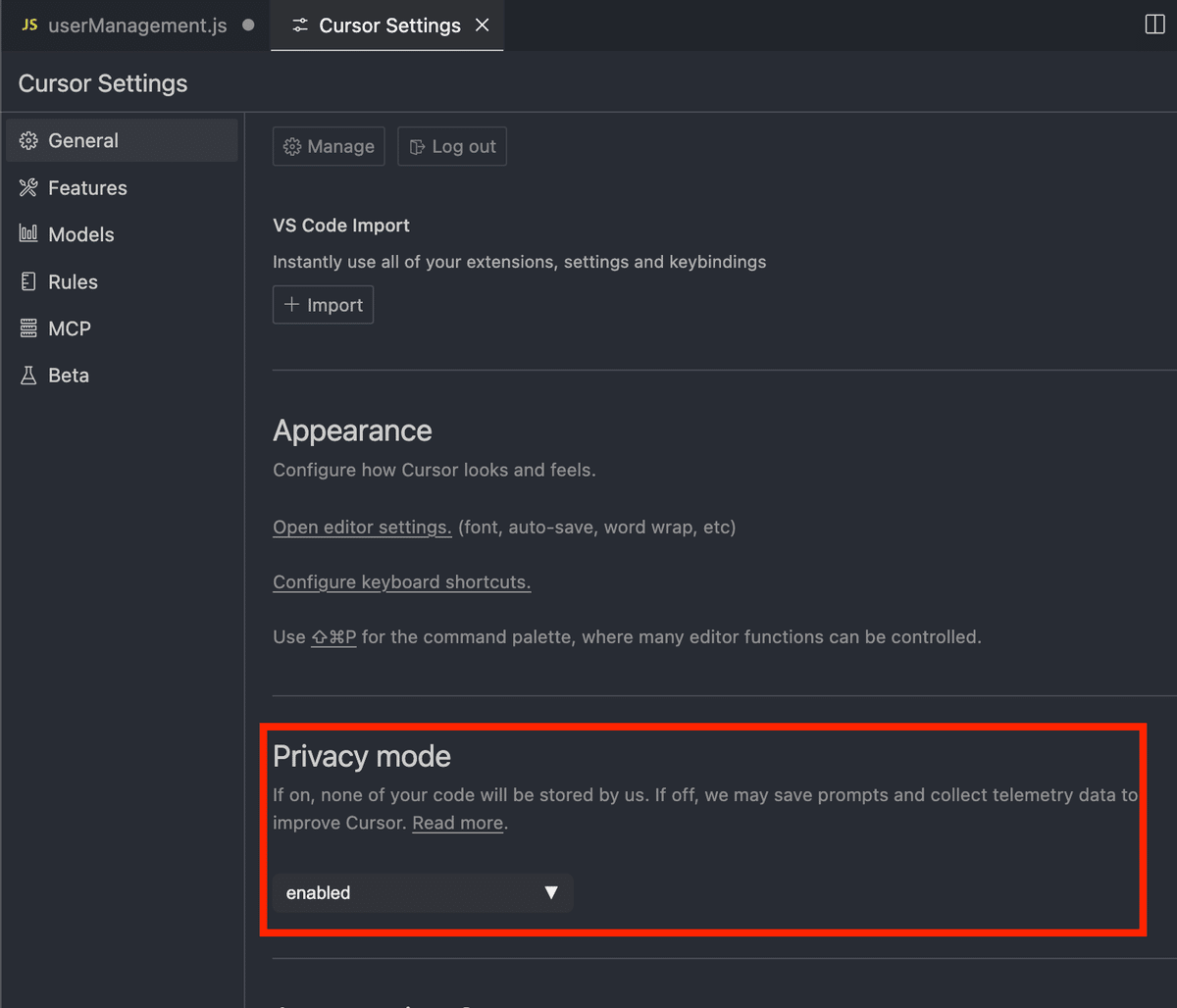
Task: Toggle the split editor layout icon
Action: 1154,25
